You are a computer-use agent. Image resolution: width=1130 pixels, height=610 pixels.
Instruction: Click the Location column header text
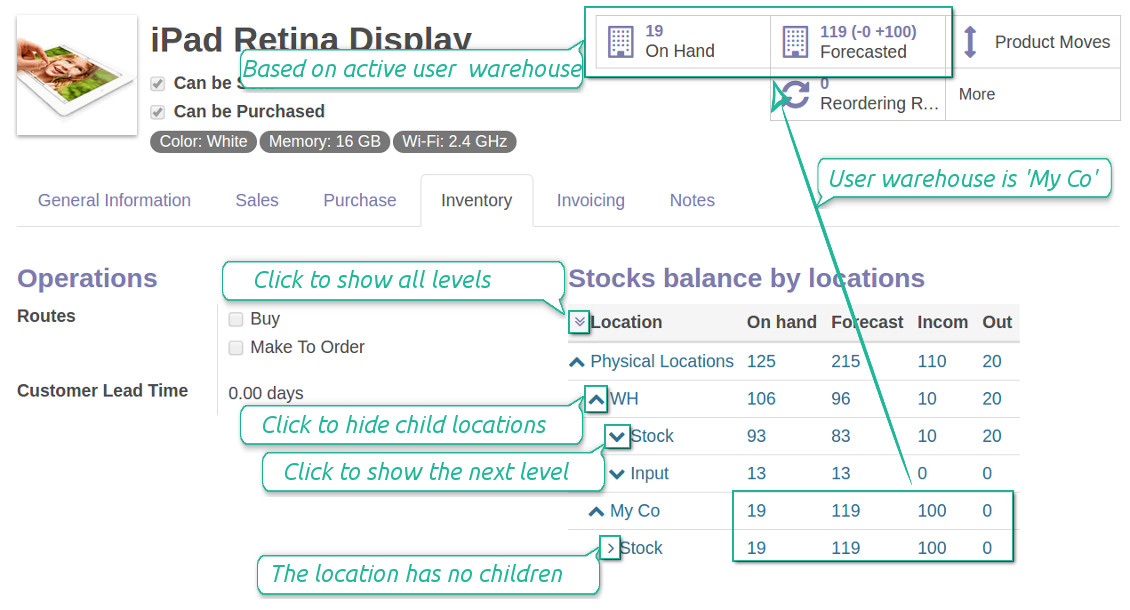pyautogui.click(x=626, y=322)
